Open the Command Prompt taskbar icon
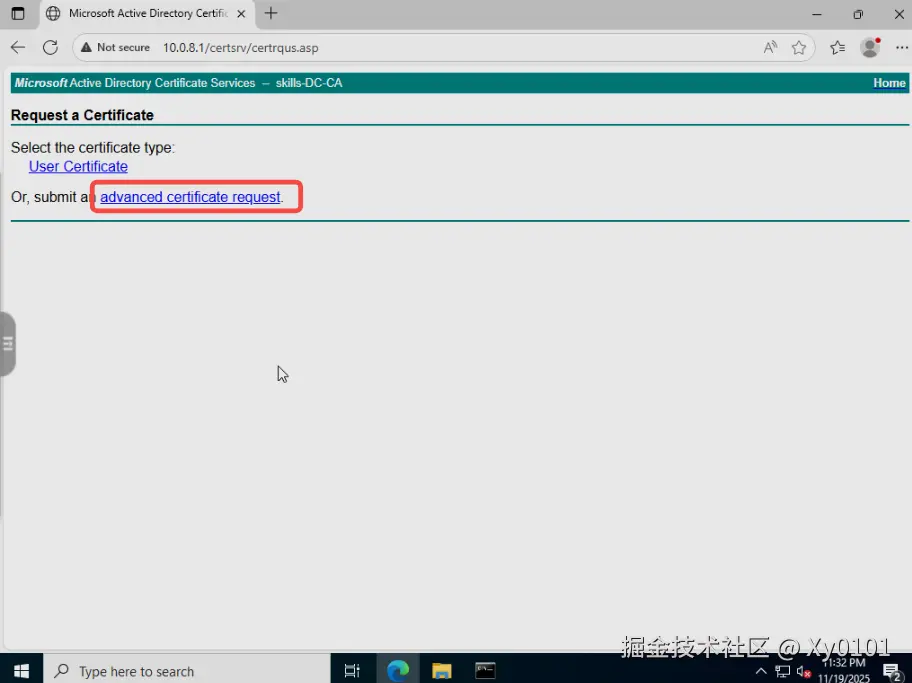Viewport: 912px width, 683px height. tap(485, 671)
